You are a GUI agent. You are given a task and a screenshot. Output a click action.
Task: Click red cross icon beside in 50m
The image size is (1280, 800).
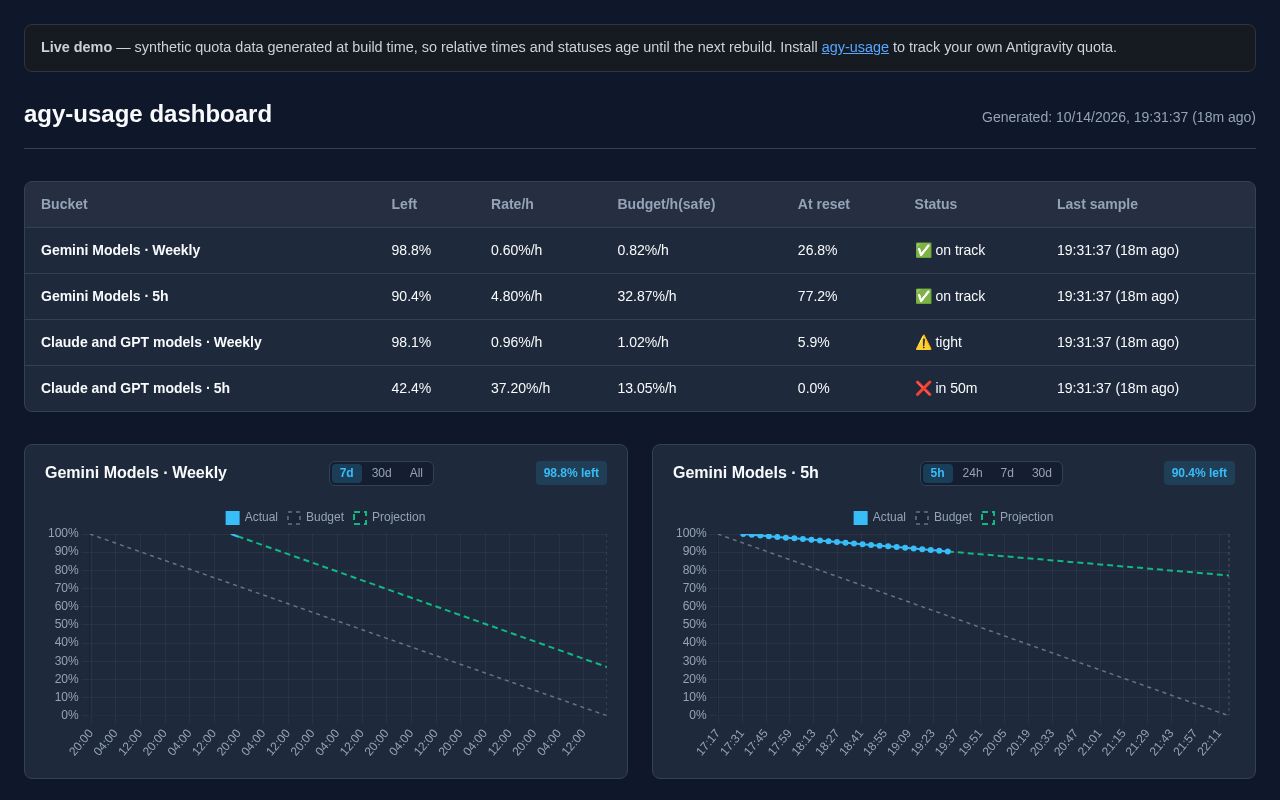[x=923, y=388]
